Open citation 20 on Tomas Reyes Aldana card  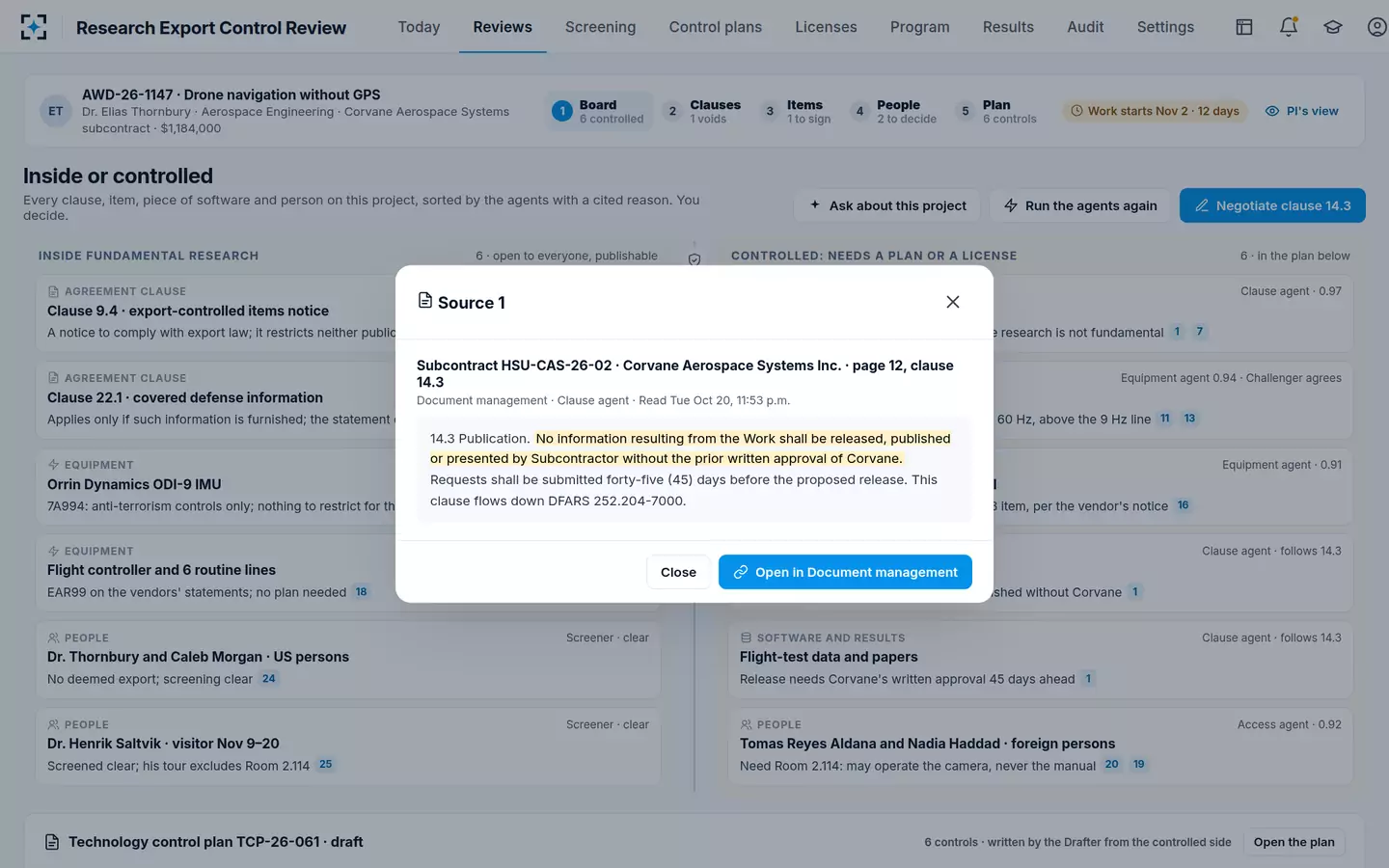coord(1111,765)
